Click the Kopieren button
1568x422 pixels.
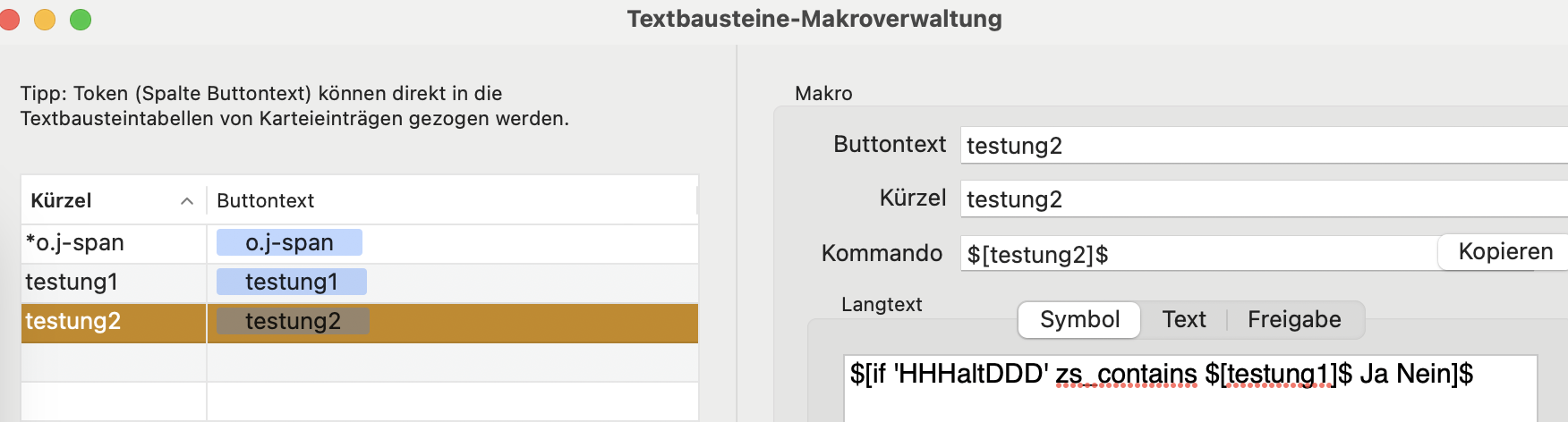[x=1504, y=252]
